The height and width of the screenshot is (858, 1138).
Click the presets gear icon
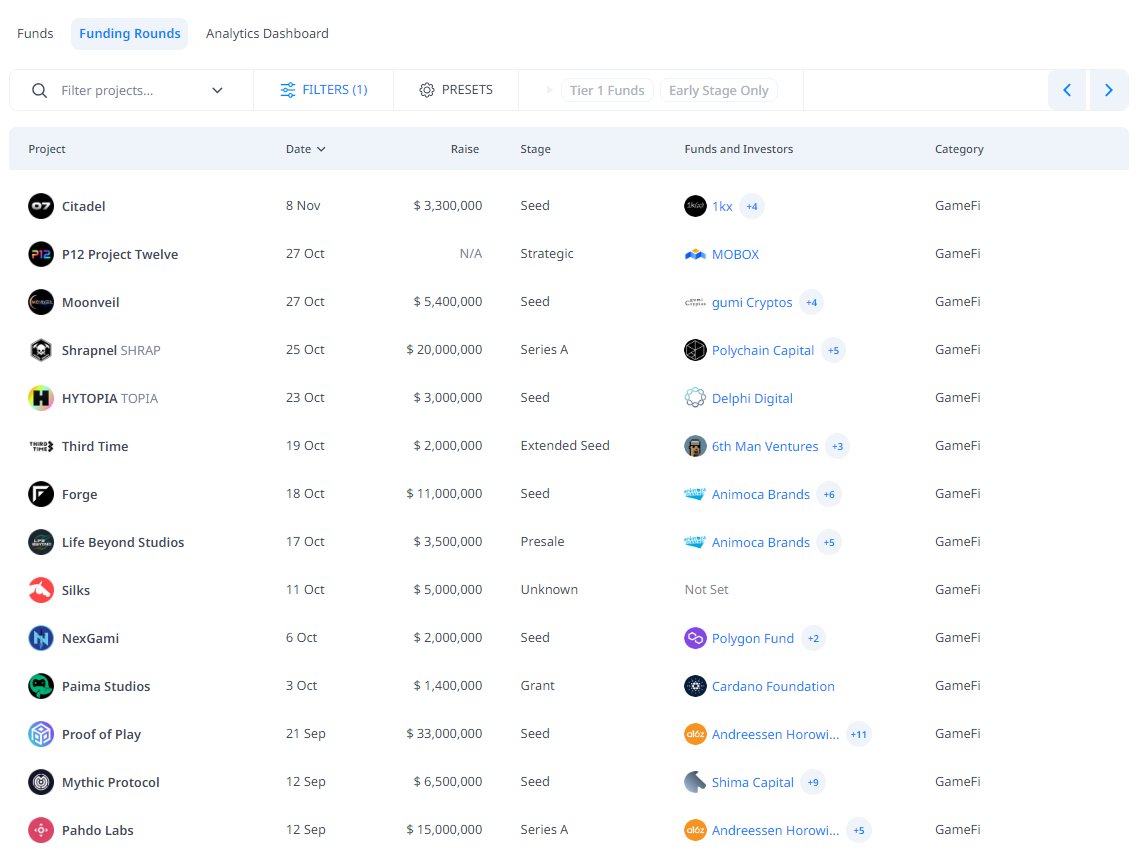click(x=427, y=90)
